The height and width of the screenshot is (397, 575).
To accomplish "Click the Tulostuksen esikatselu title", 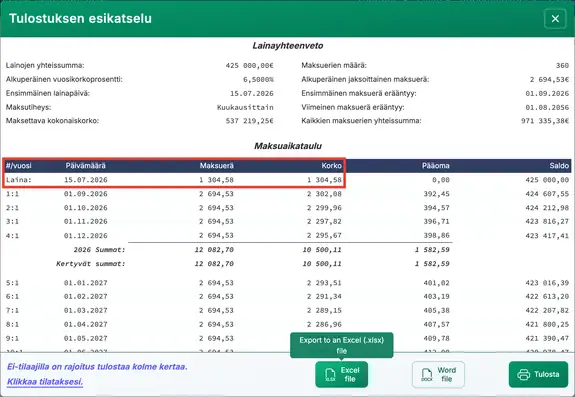I will (x=80, y=18).
